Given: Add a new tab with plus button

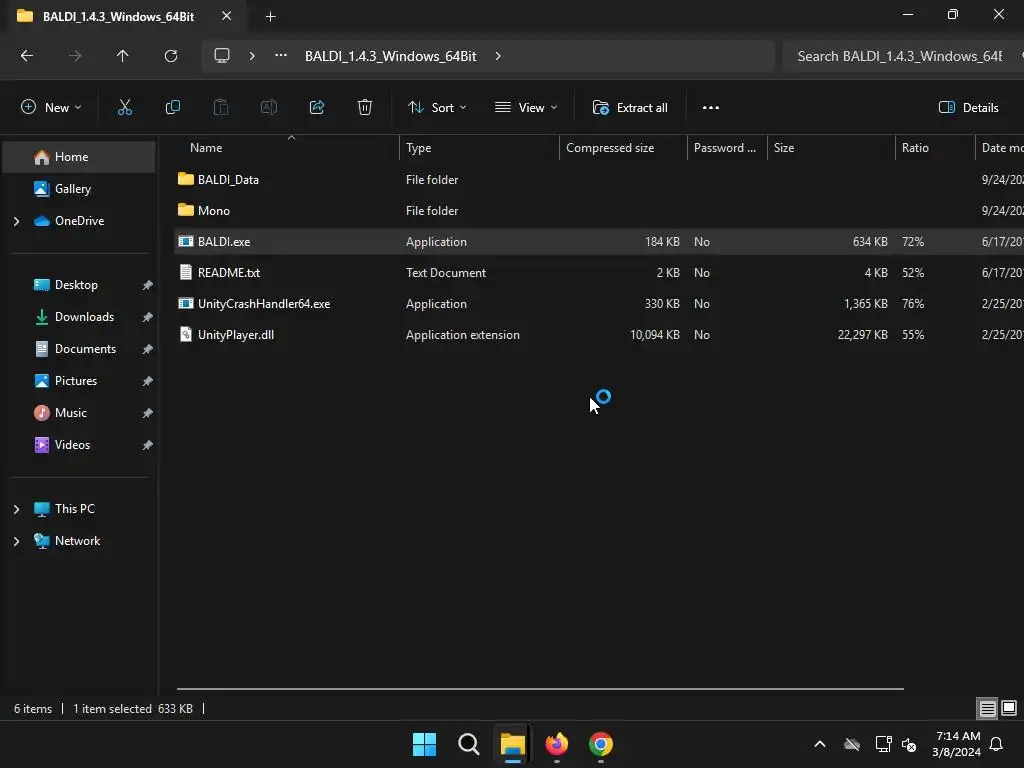Looking at the screenshot, I should pyautogui.click(x=270, y=16).
